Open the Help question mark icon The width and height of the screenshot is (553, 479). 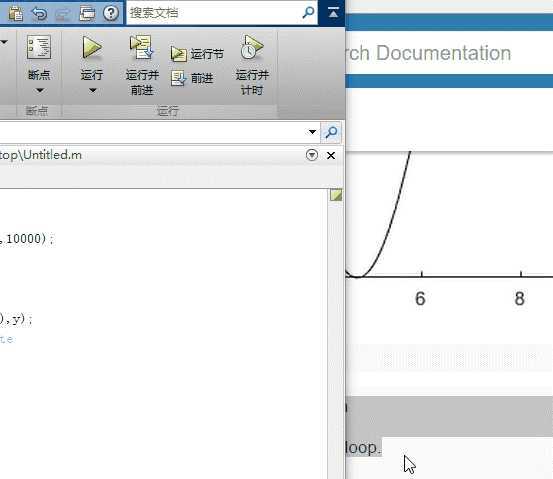[111, 13]
